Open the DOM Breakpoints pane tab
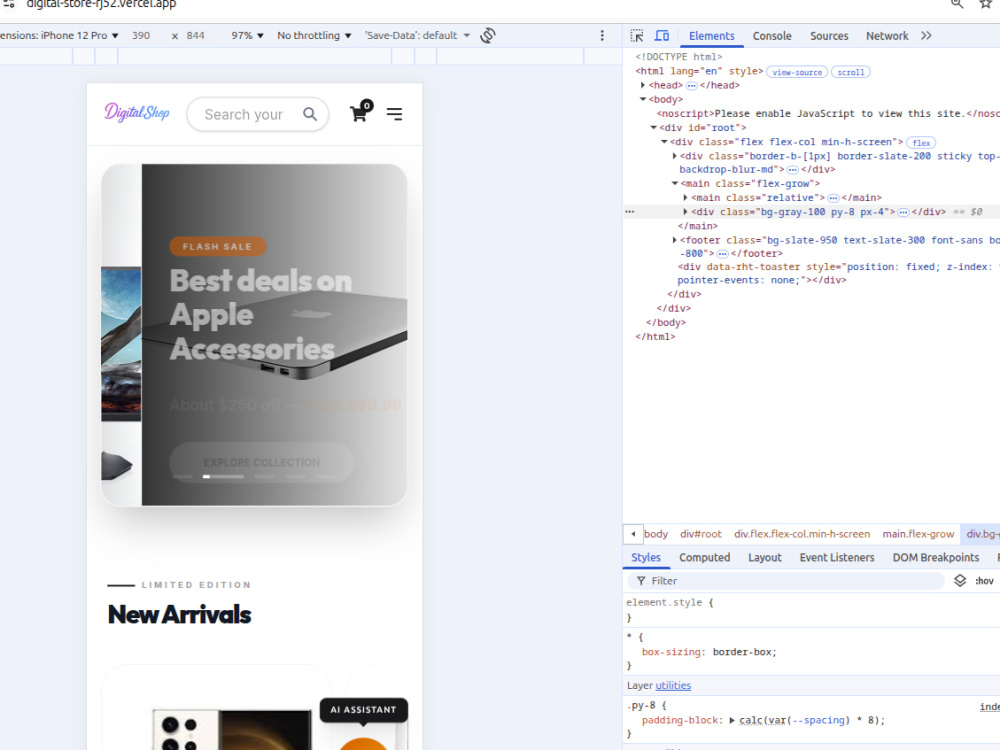The height and width of the screenshot is (750, 1000). [x=936, y=557]
